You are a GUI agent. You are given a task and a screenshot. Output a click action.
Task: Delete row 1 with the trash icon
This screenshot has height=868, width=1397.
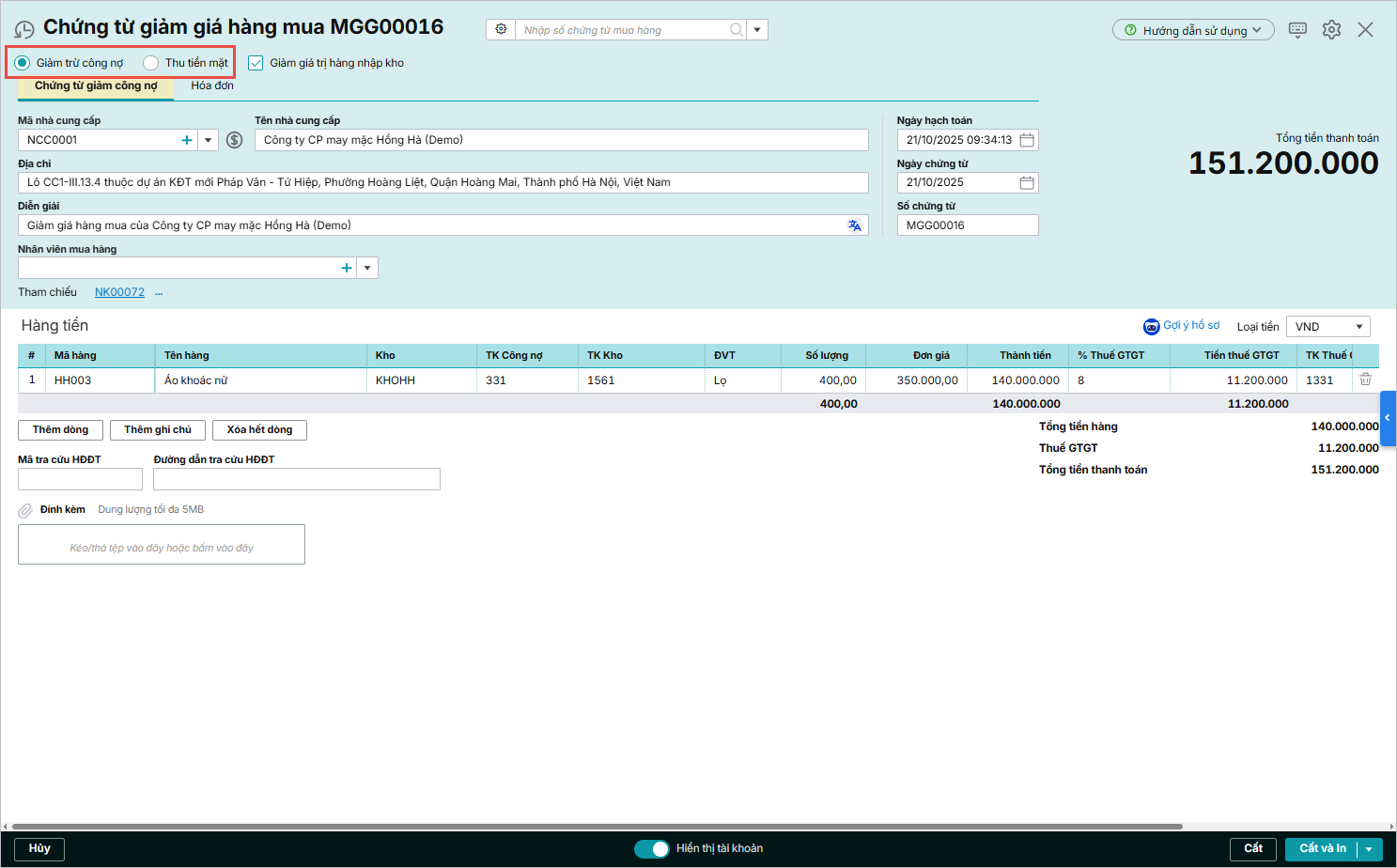click(x=1365, y=380)
